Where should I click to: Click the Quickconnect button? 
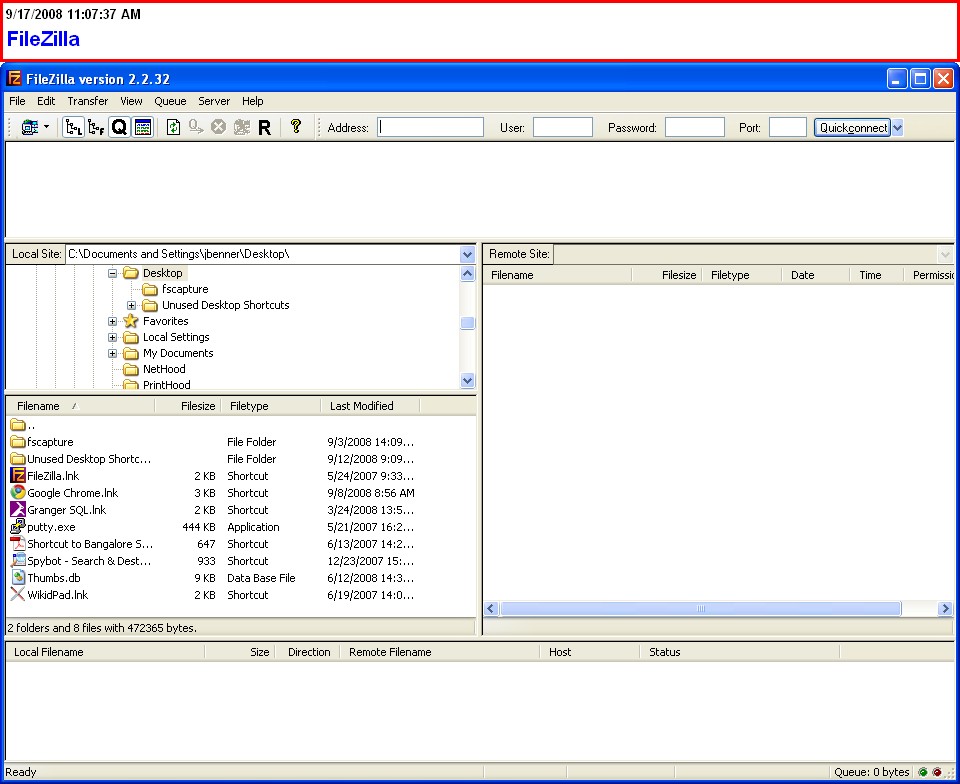pyautogui.click(x=852, y=128)
